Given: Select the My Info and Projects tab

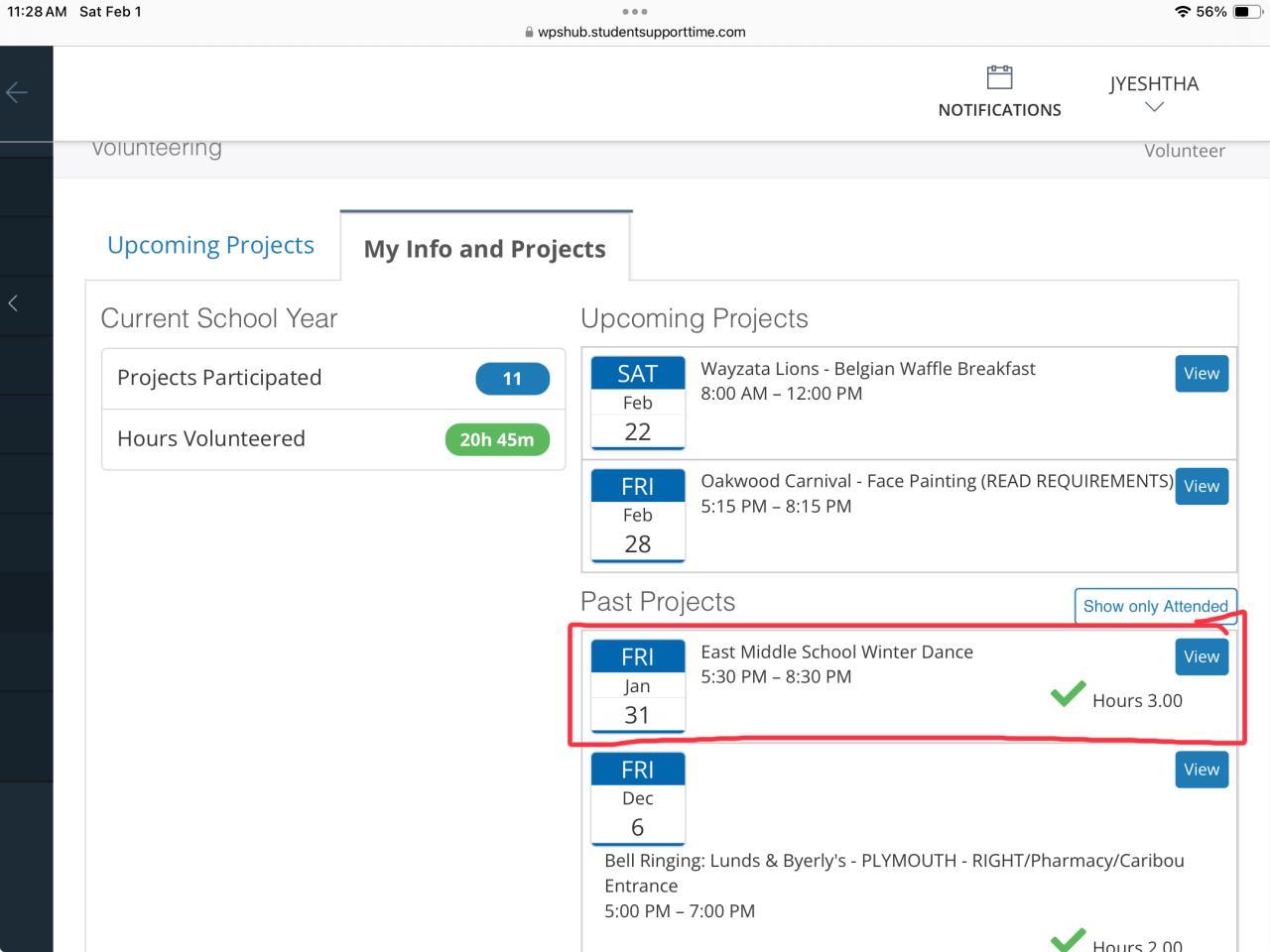Looking at the screenshot, I should [484, 249].
